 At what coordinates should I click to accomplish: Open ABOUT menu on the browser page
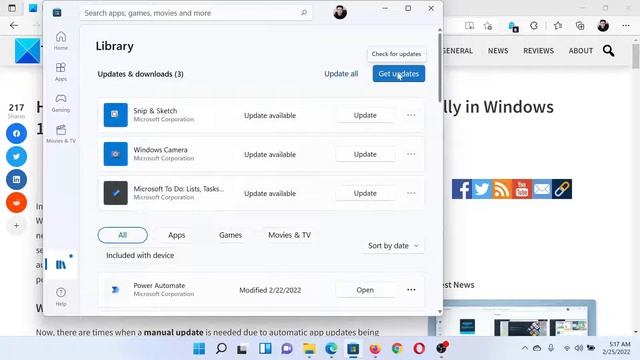[x=580, y=51]
